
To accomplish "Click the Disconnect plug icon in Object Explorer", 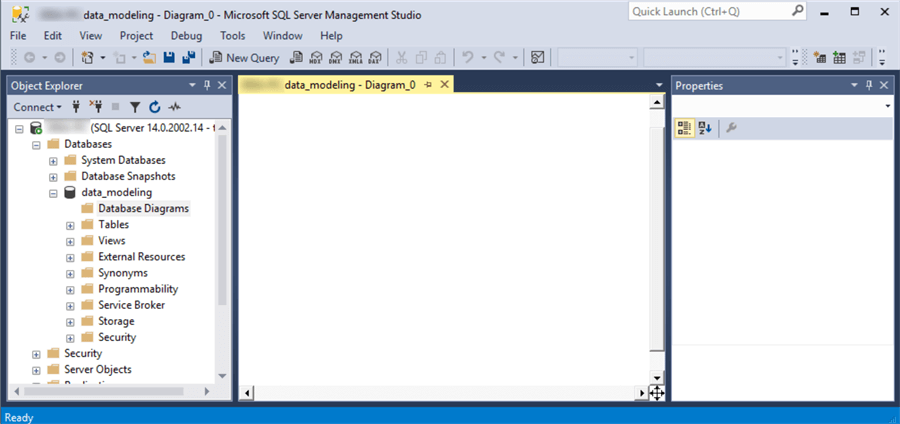I will pyautogui.click(x=95, y=107).
